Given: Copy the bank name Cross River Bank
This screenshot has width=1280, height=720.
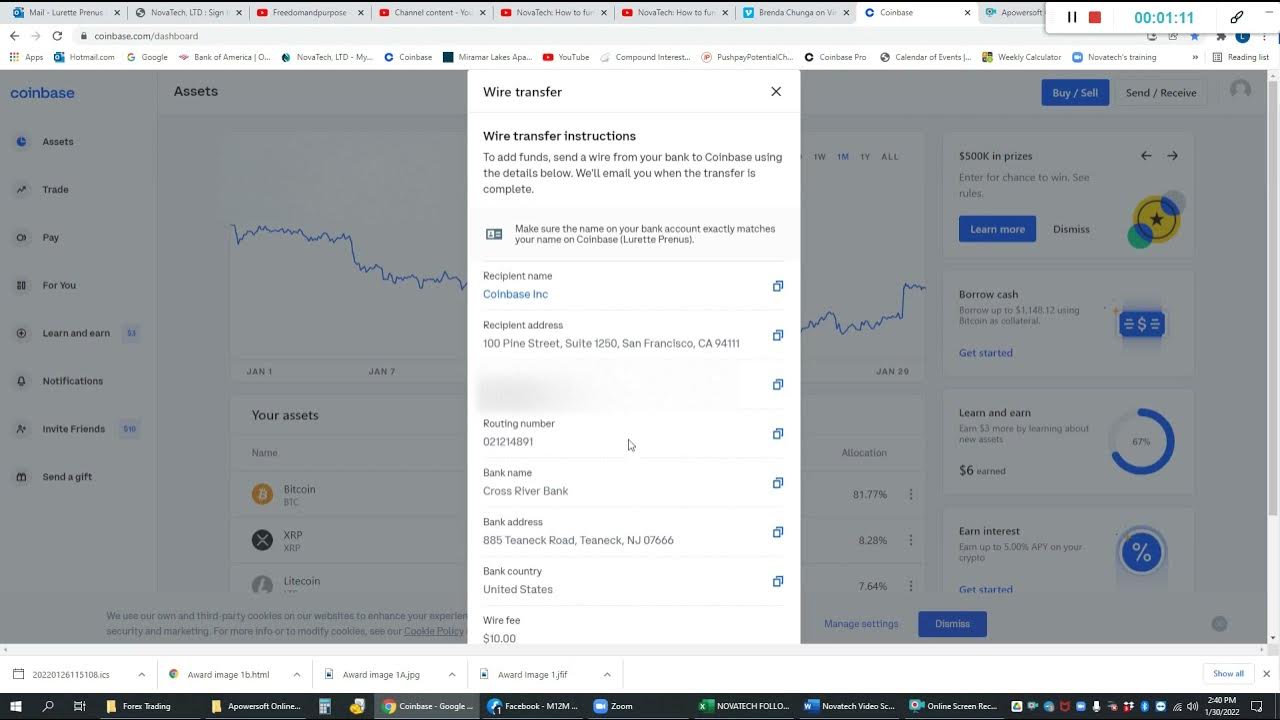Looking at the screenshot, I should 777,483.
